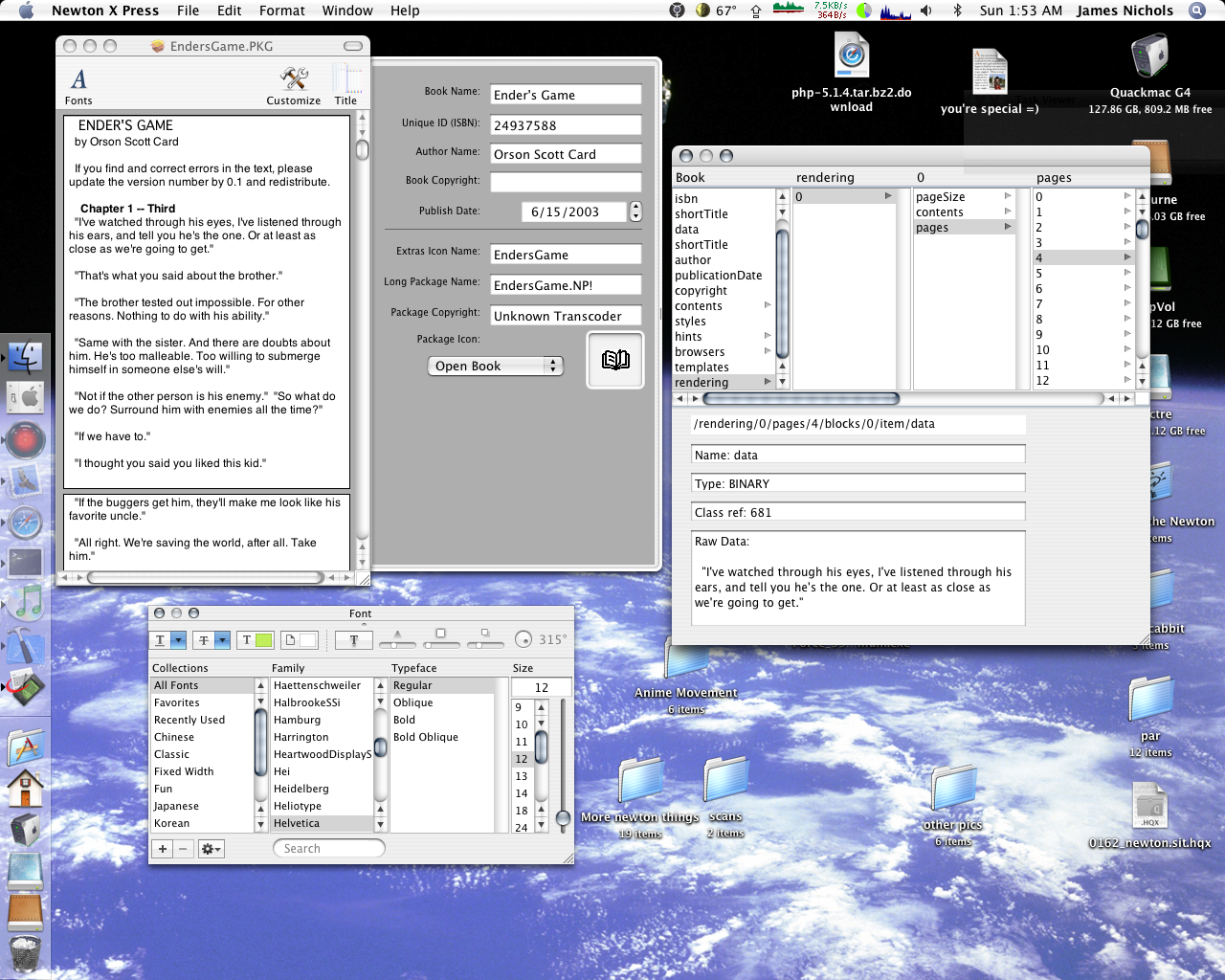1225x980 pixels.
Task: Open Safari from the Dock
Action: point(25,523)
